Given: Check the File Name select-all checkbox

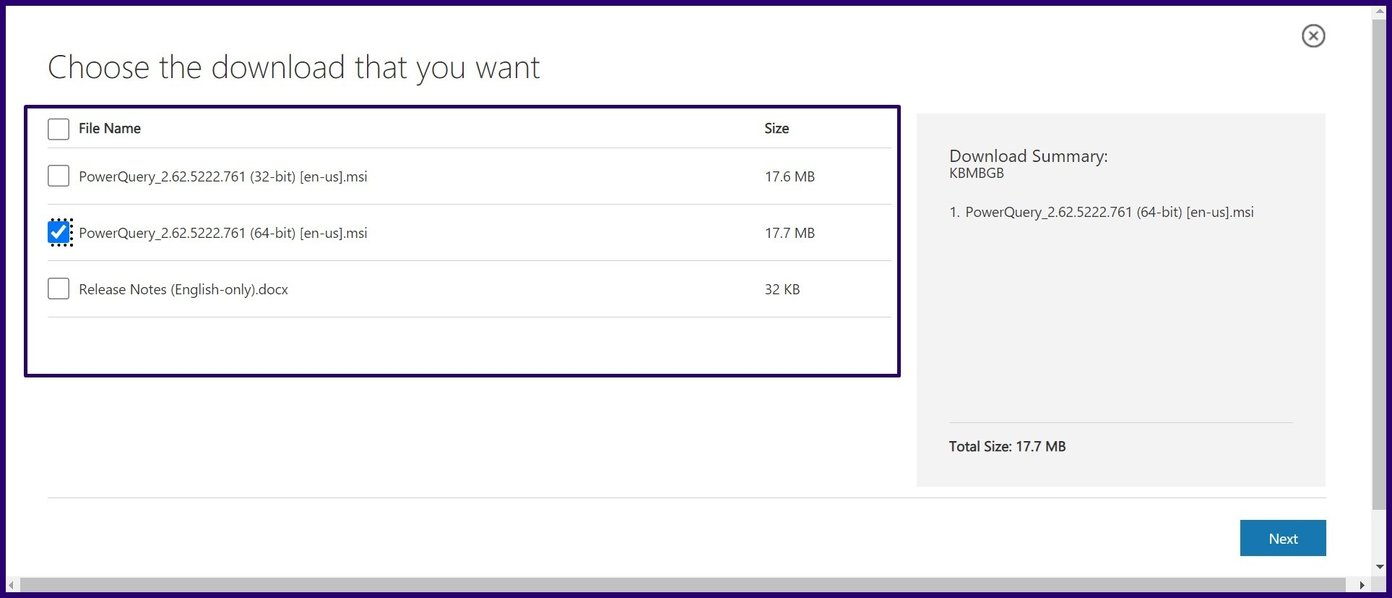Looking at the screenshot, I should (x=59, y=129).
